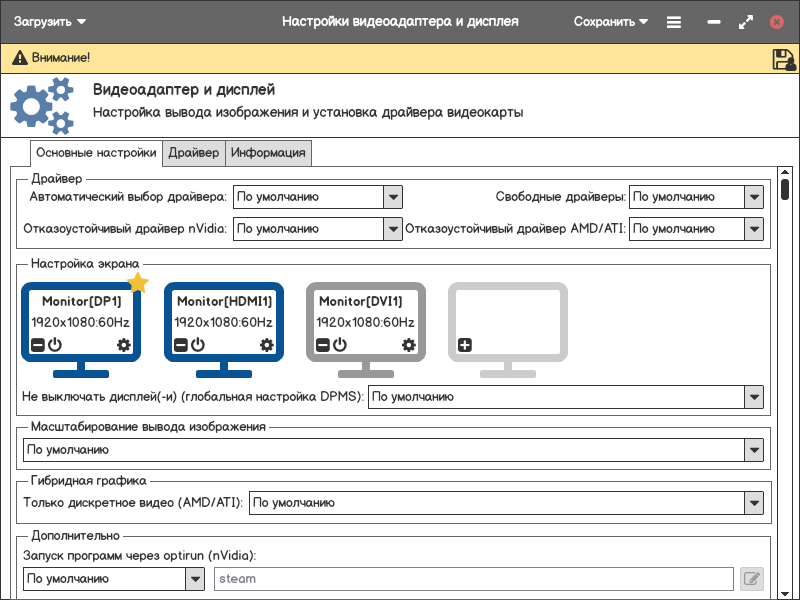Switch to the Драйвер tab

pyautogui.click(x=194, y=153)
